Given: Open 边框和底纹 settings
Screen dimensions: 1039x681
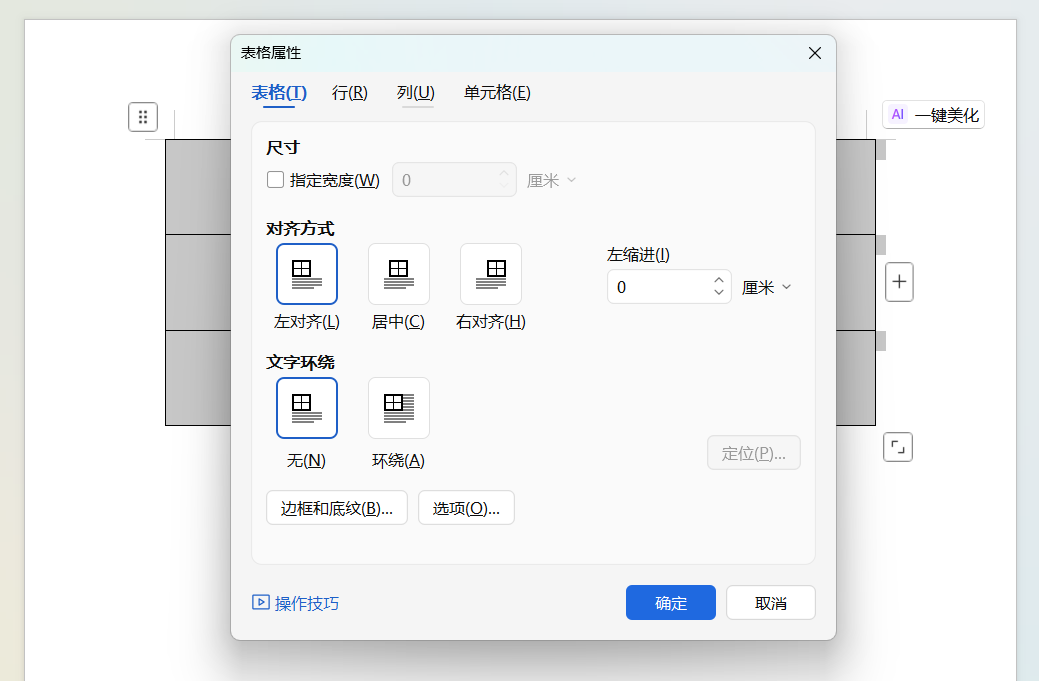Looking at the screenshot, I should (x=336, y=507).
